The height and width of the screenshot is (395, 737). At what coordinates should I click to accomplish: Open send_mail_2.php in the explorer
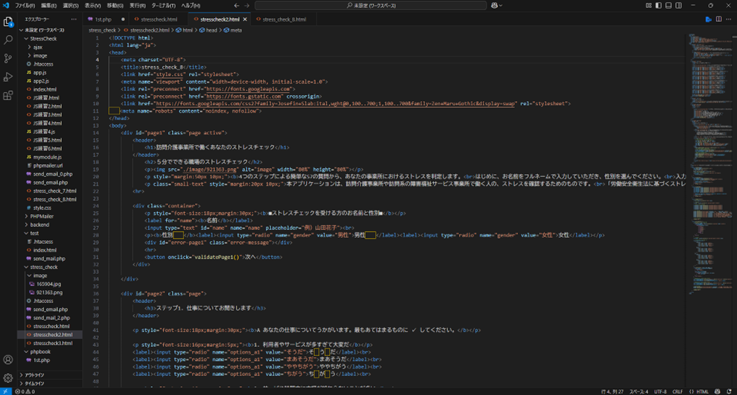click(x=50, y=318)
